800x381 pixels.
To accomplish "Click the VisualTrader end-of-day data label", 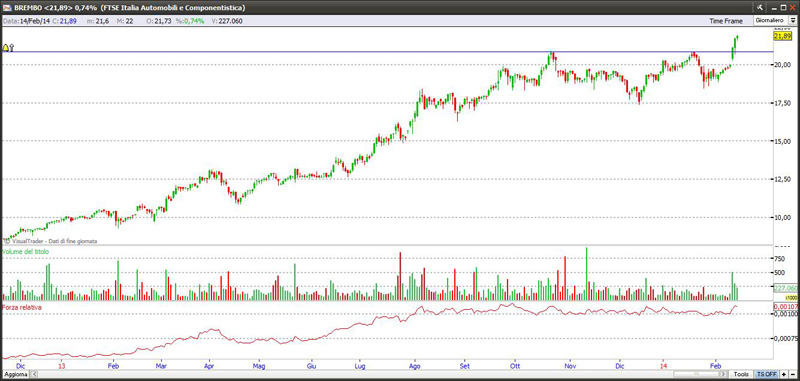I will (x=55, y=241).
